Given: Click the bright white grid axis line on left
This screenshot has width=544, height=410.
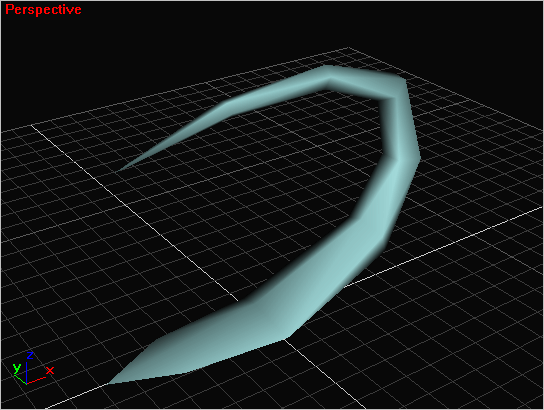Looking at the screenshot, I should coord(135,213).
